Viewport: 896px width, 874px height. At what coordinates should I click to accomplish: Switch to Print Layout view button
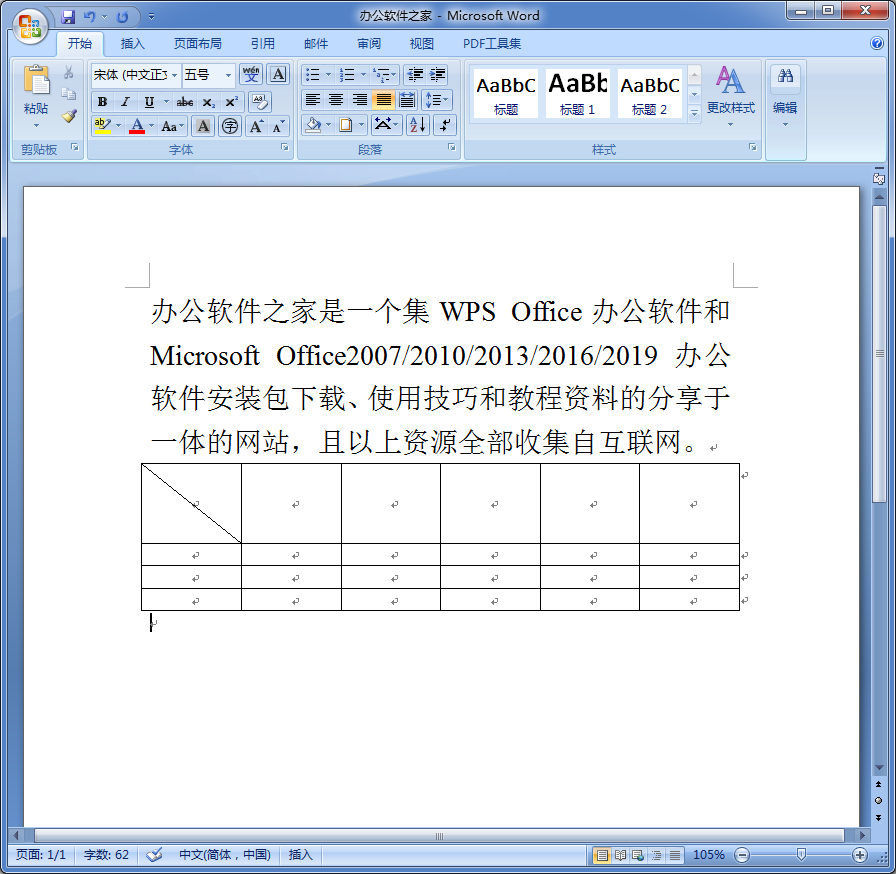[x=601, y=855]
